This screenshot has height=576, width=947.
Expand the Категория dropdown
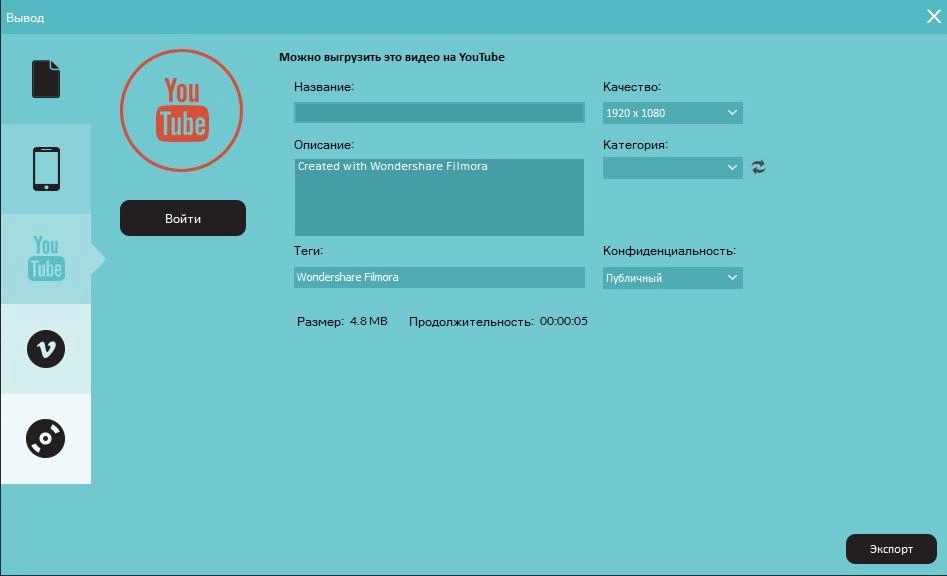[x=672, y=167]
